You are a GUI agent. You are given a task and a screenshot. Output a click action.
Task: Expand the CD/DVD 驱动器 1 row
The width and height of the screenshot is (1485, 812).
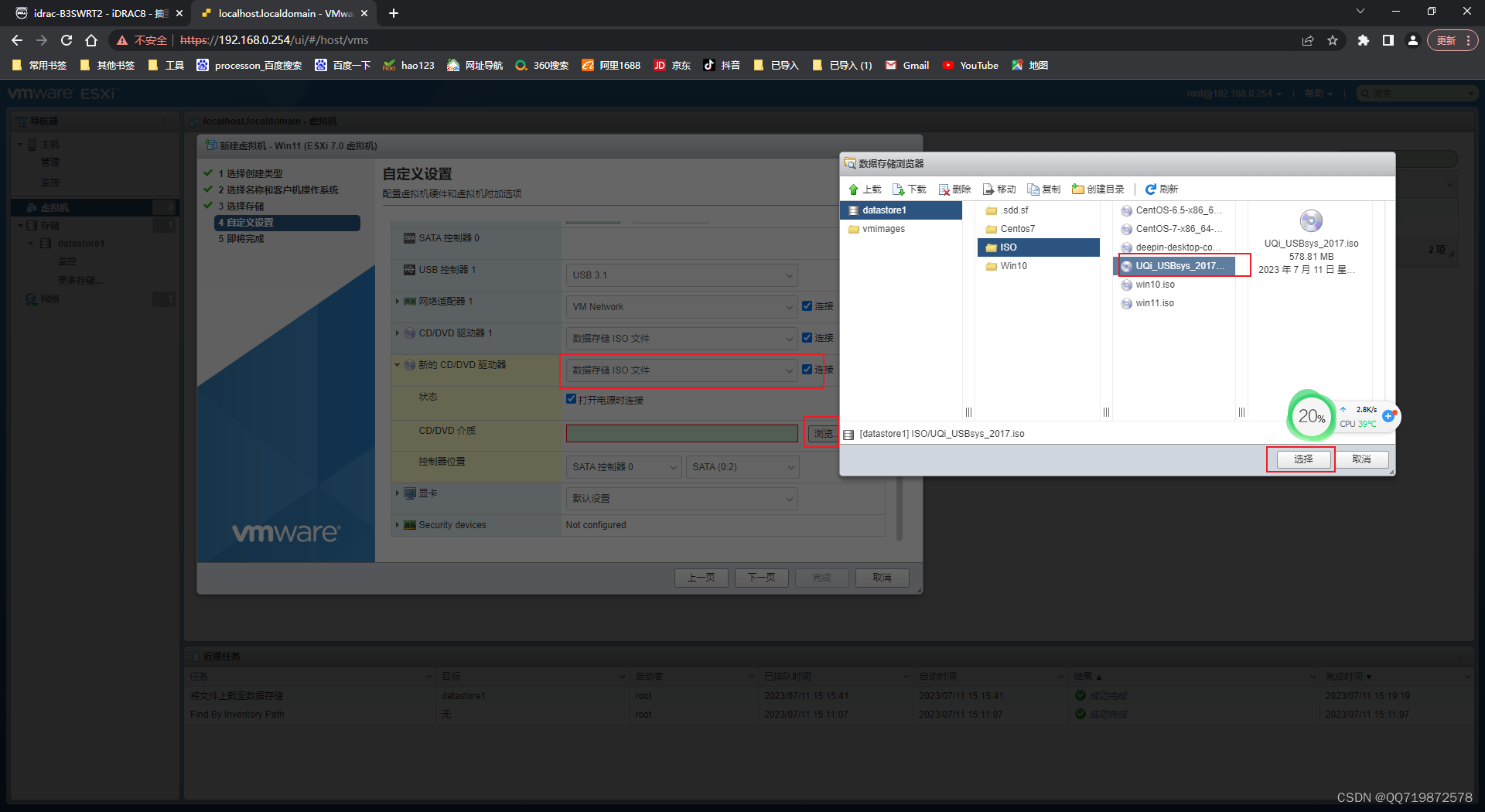point(398,333)
